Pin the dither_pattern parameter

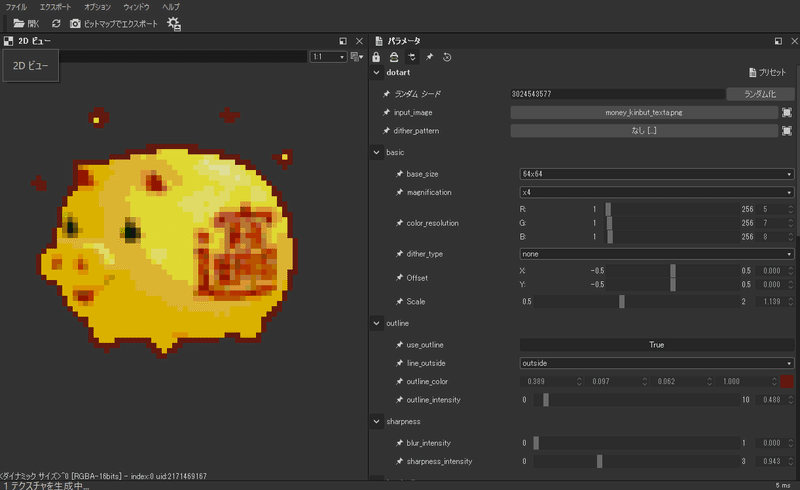[x=386, y=131]
